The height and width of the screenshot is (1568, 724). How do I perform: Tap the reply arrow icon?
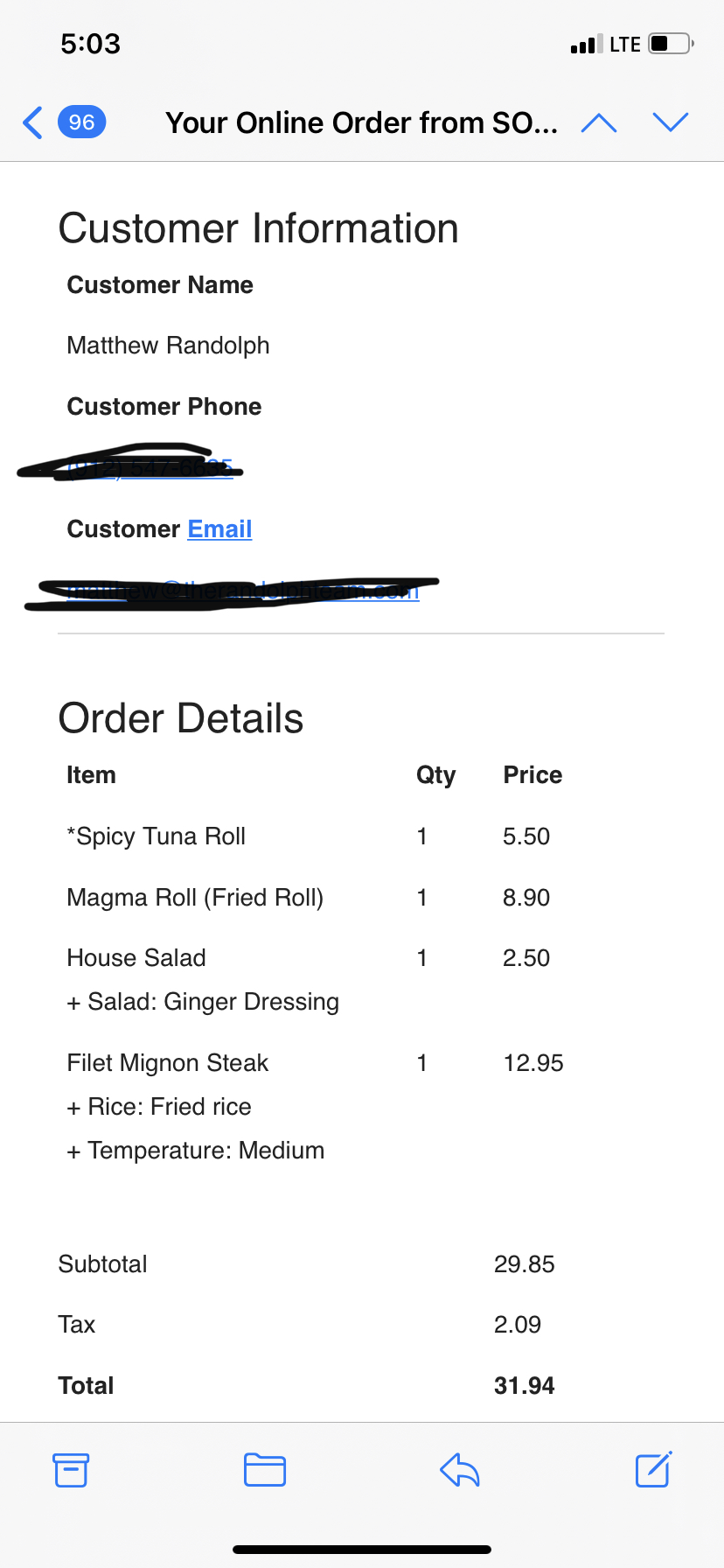(x=460, y=1470)
